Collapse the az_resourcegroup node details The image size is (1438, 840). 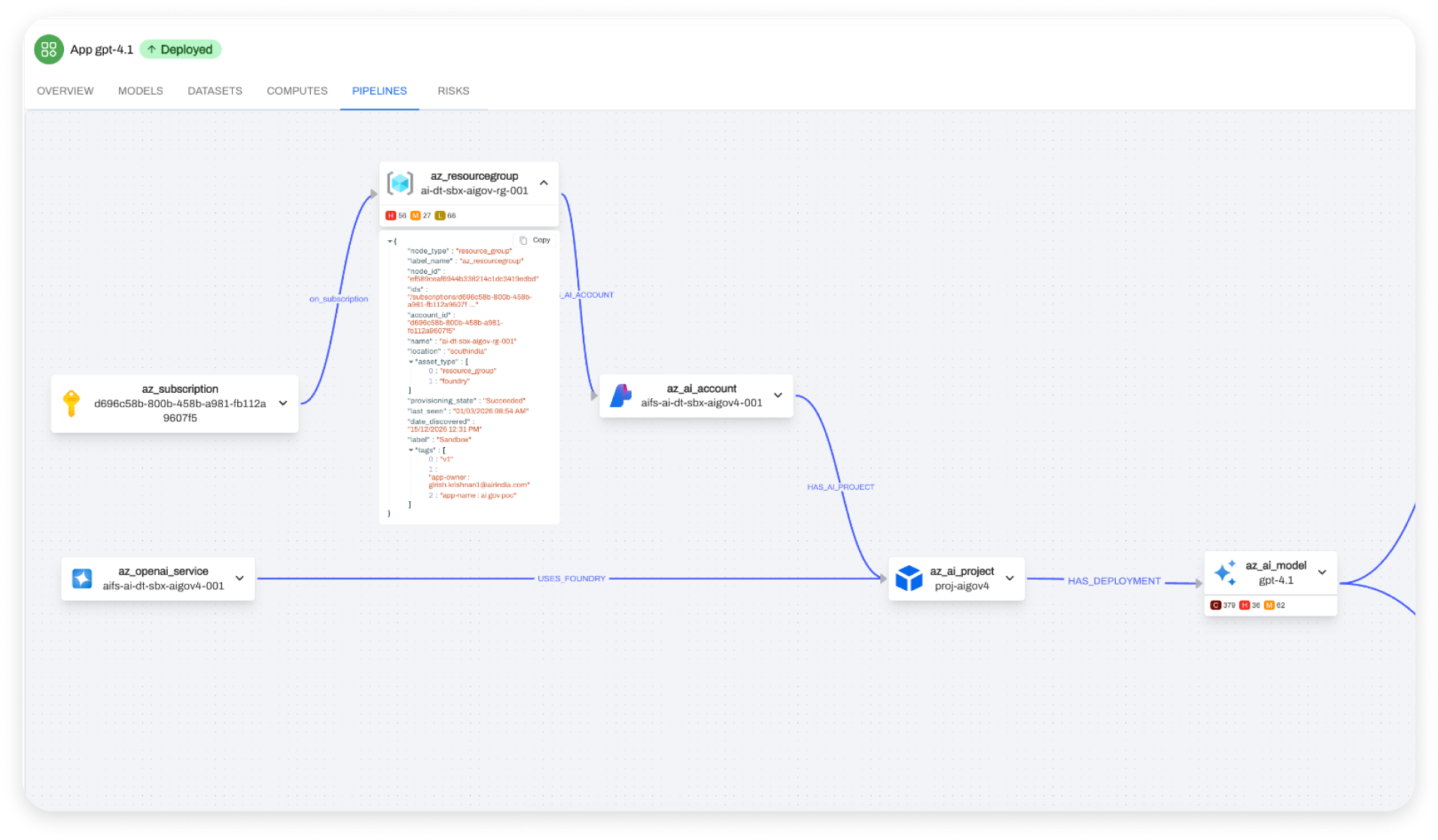tap(544, 183)
